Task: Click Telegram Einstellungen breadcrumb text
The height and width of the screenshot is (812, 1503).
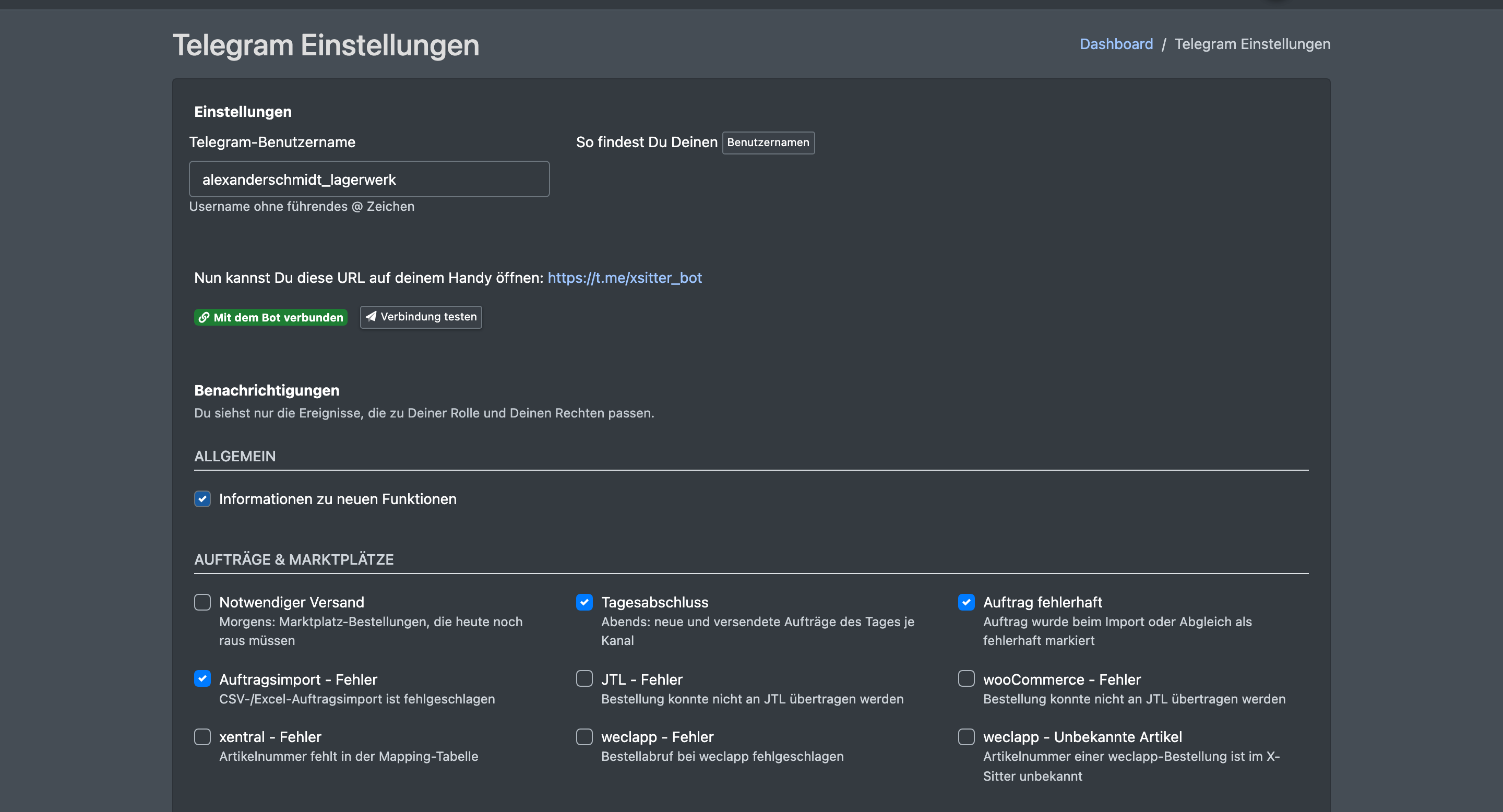Action: pos(1252,44)
